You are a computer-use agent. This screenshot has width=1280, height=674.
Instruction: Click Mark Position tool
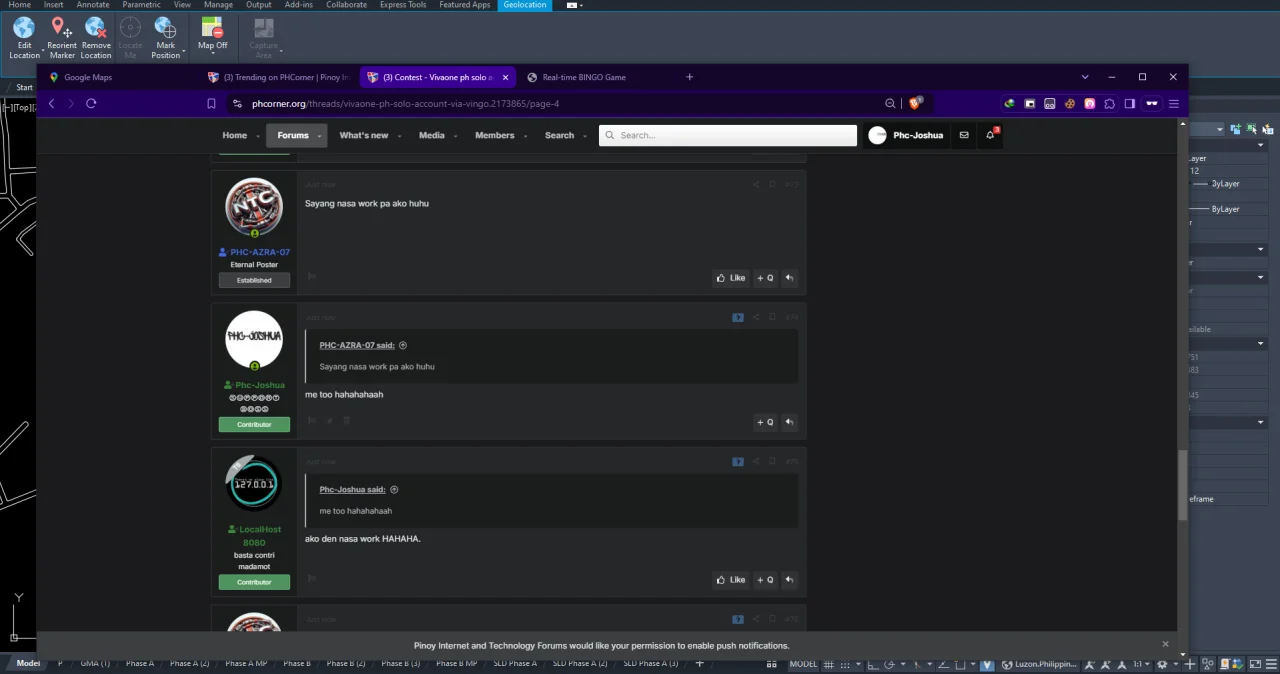point(165,38)
